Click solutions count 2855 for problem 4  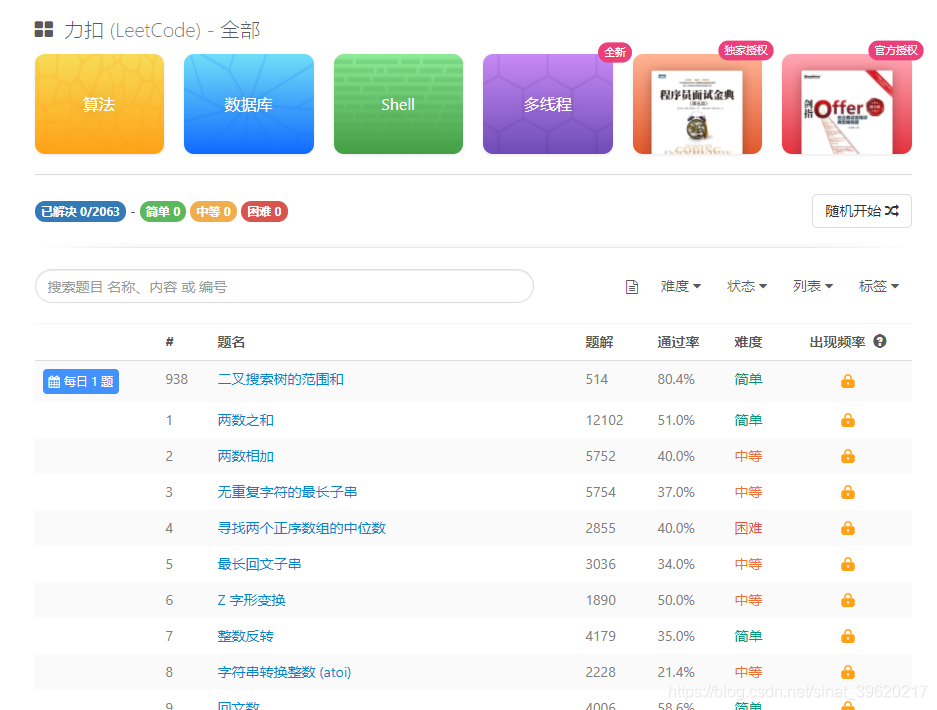601,528
